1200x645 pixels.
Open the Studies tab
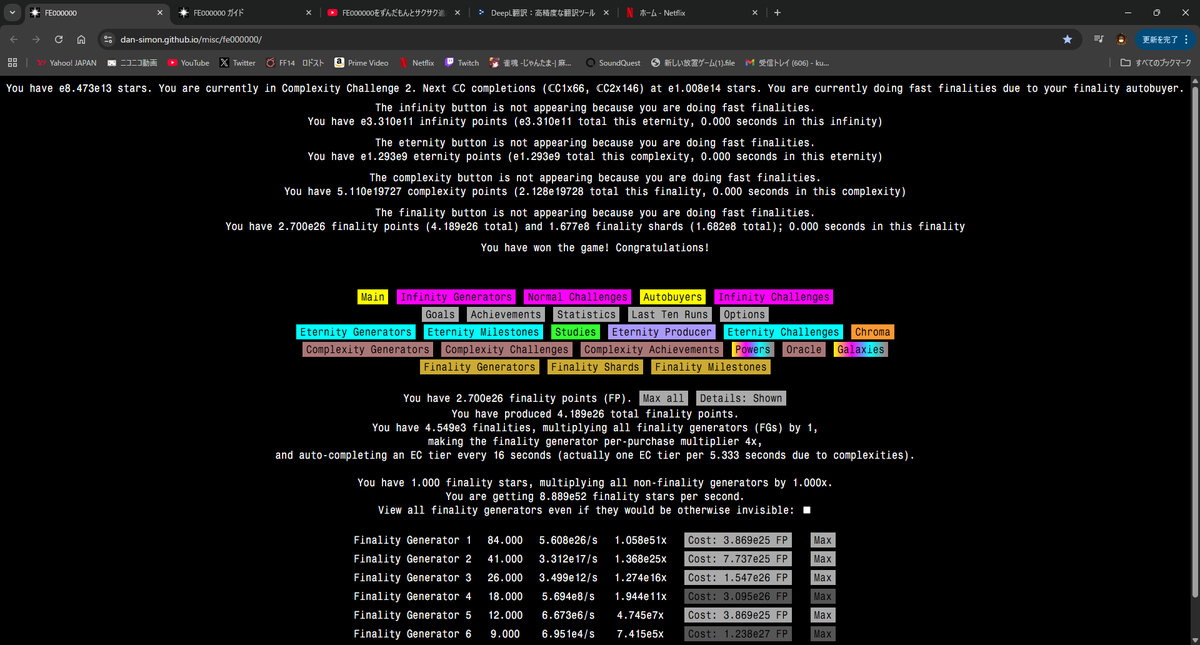click(575, 332)
